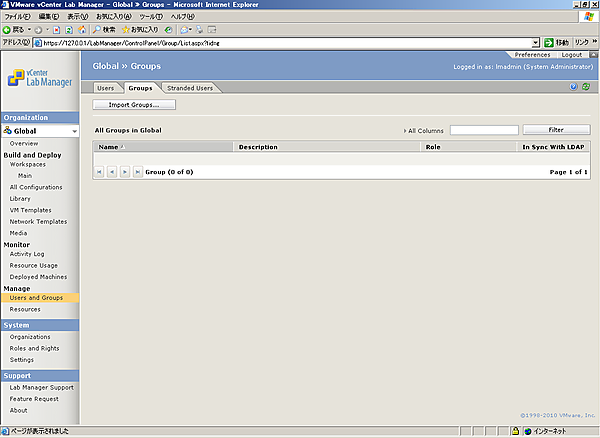Open the Back button history dropdown
Image resolution: width=600 pixels, height=438 pixels.
pyautogui.click(x=29, y=29)
